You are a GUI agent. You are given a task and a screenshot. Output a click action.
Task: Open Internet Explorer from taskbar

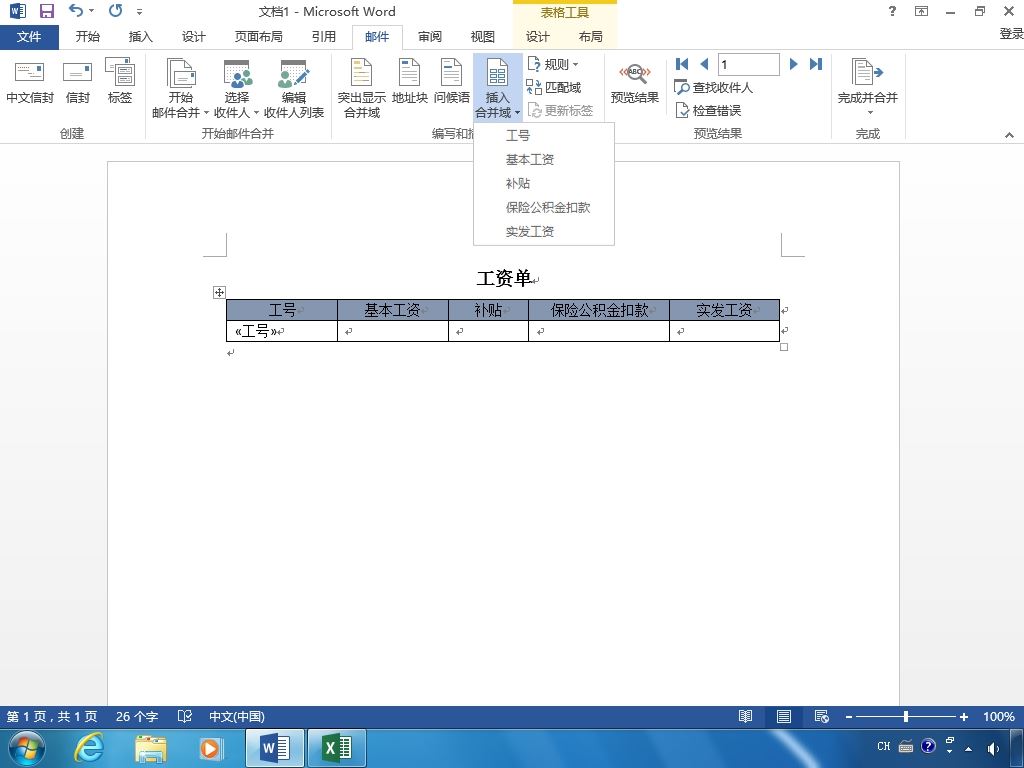88,748
